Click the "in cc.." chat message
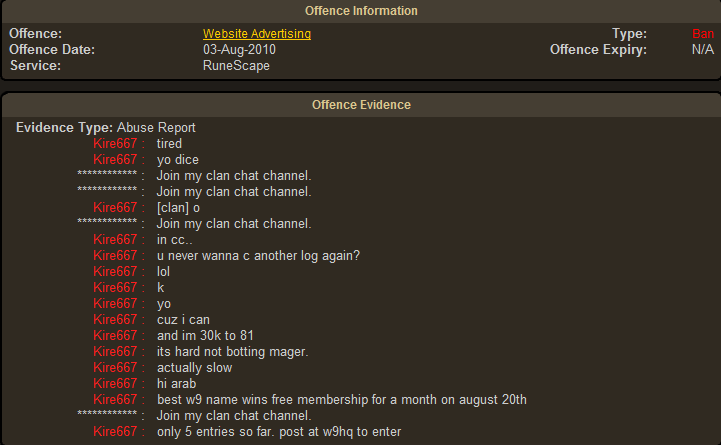721x445 pixels. [176, 240]
